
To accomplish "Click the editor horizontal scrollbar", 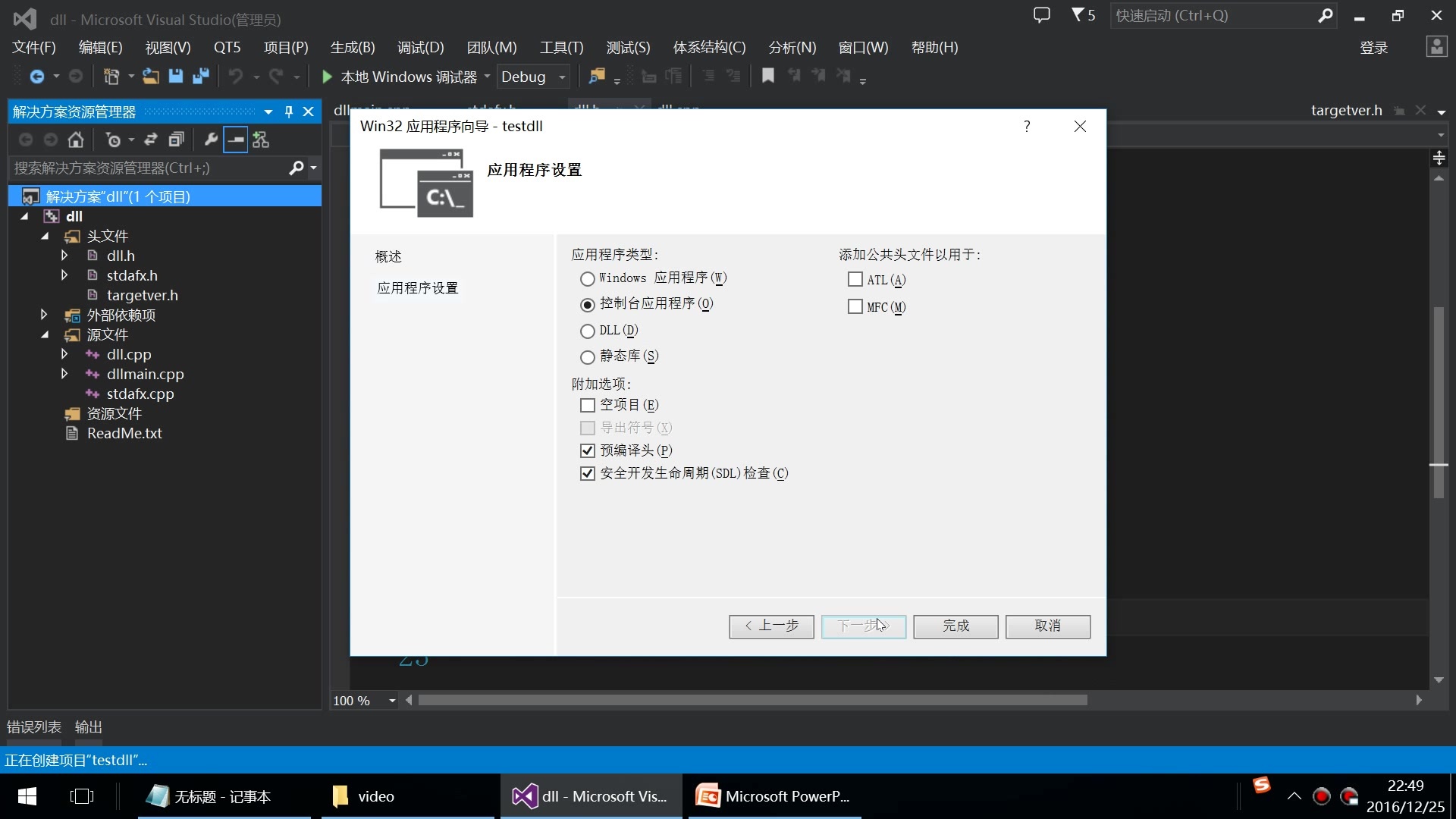I will 752,700.
